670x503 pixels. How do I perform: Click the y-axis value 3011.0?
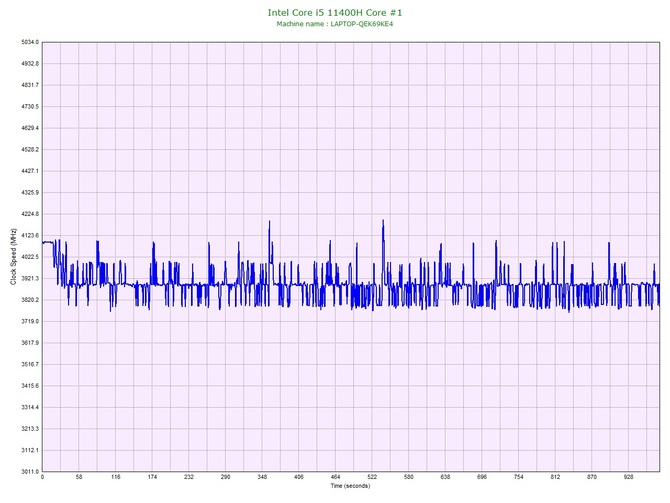pyautogui.click(x=30, y=472)
